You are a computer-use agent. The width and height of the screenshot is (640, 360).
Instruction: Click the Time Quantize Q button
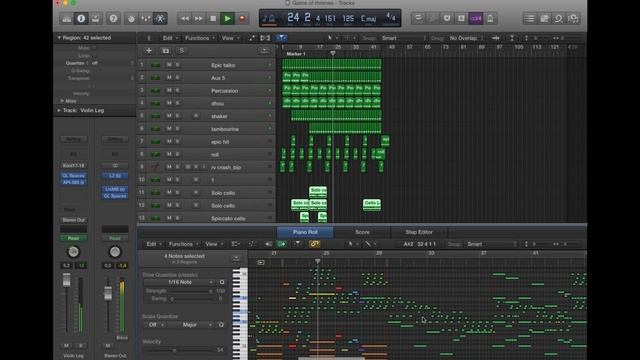point(222,282)
